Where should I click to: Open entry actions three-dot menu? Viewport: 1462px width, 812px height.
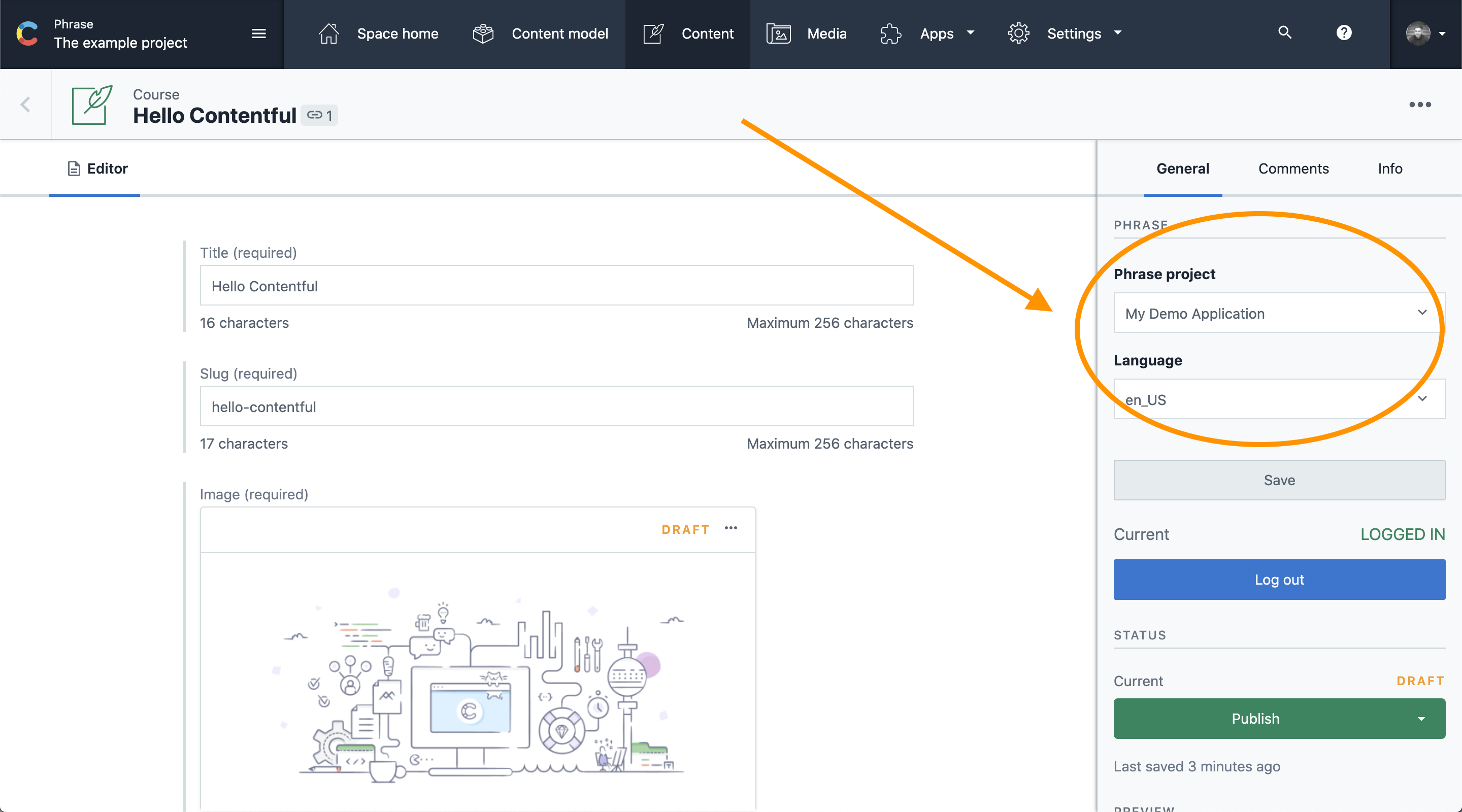click(1420, 105)
